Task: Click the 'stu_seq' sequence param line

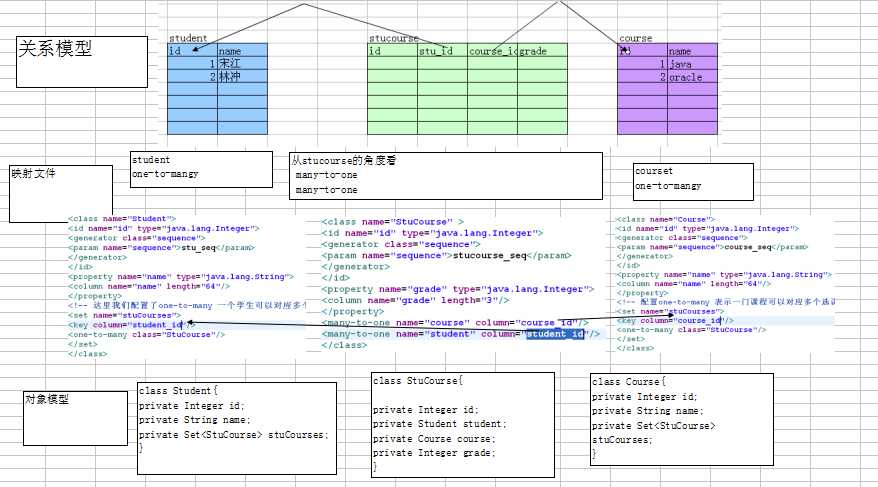Action: (x=161, y=247)
